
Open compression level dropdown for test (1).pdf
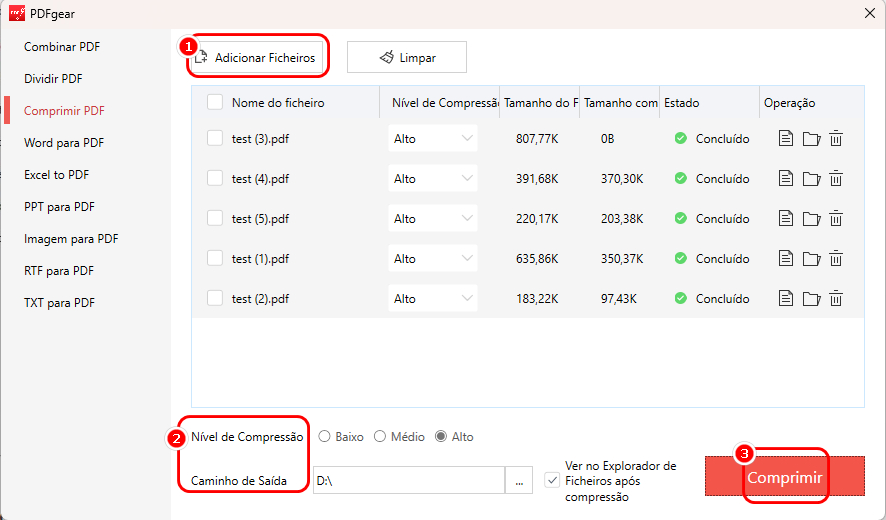coord(433,259)
